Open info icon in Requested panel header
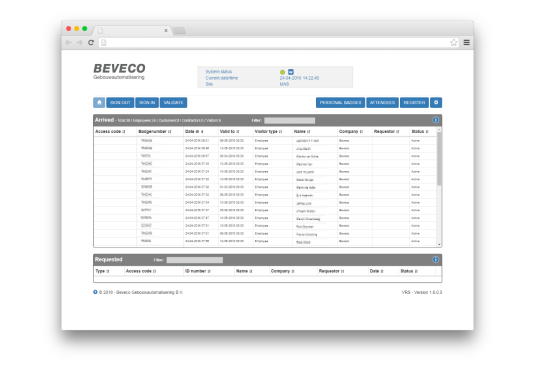 point(435,259)
